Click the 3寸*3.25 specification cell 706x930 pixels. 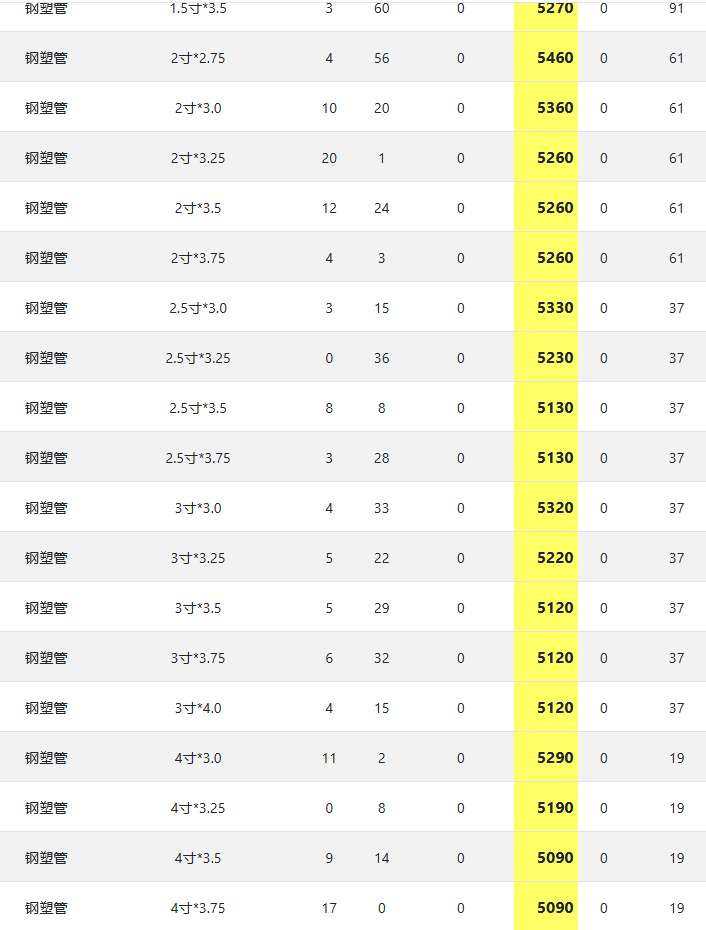pos(198,558)
